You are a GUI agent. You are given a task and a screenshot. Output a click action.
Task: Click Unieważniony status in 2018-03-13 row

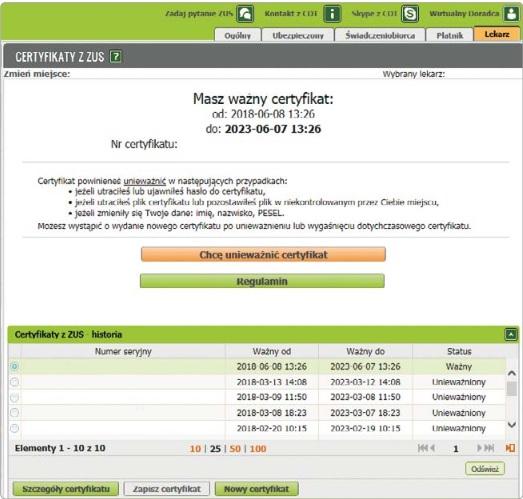pyautogui.click(x=459, y=382)
